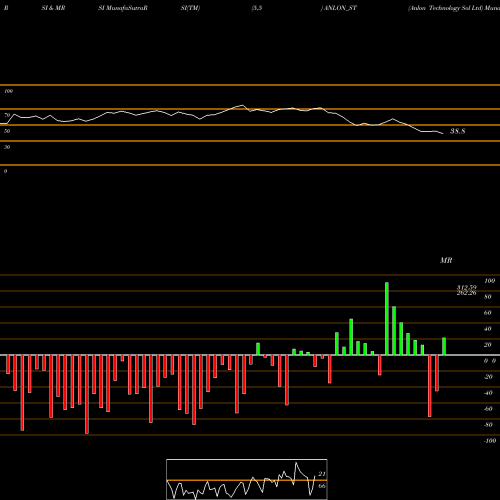Click the RSI axis label 100
The image size is (500, 500).
9,91
